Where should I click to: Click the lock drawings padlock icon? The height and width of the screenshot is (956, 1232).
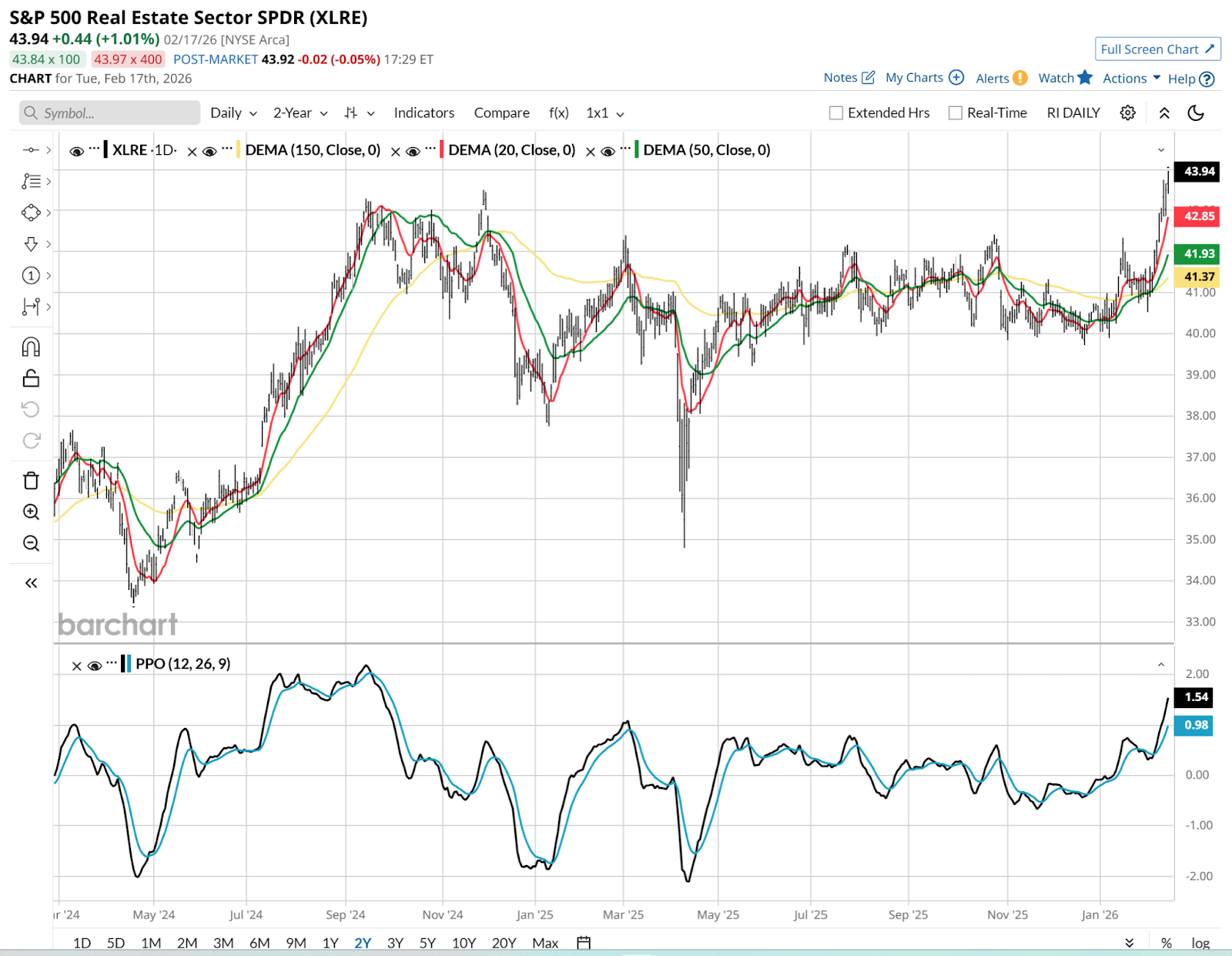[31, 378]
